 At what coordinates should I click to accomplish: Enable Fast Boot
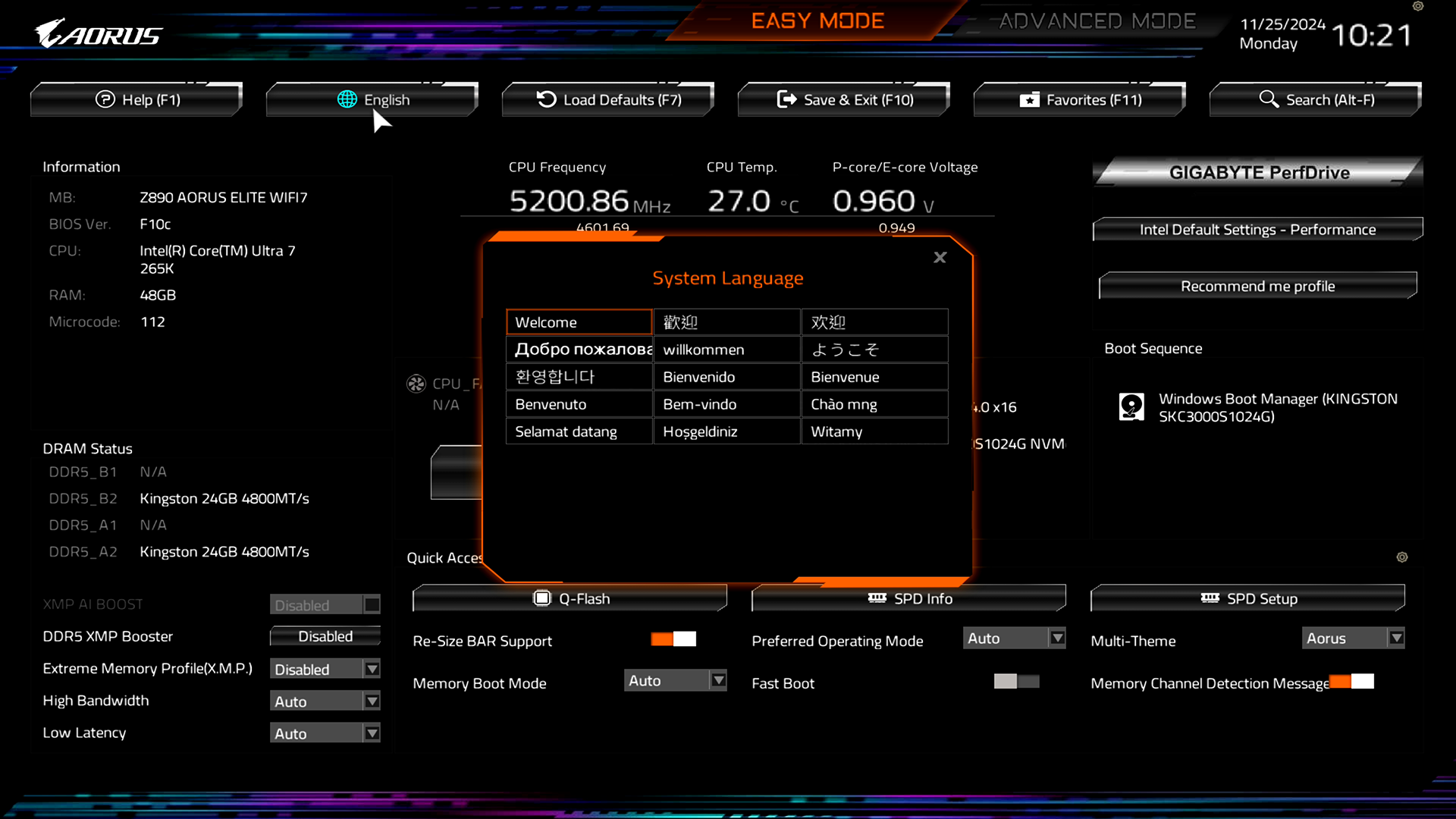pyautogui.click(x=1017, y=682)
